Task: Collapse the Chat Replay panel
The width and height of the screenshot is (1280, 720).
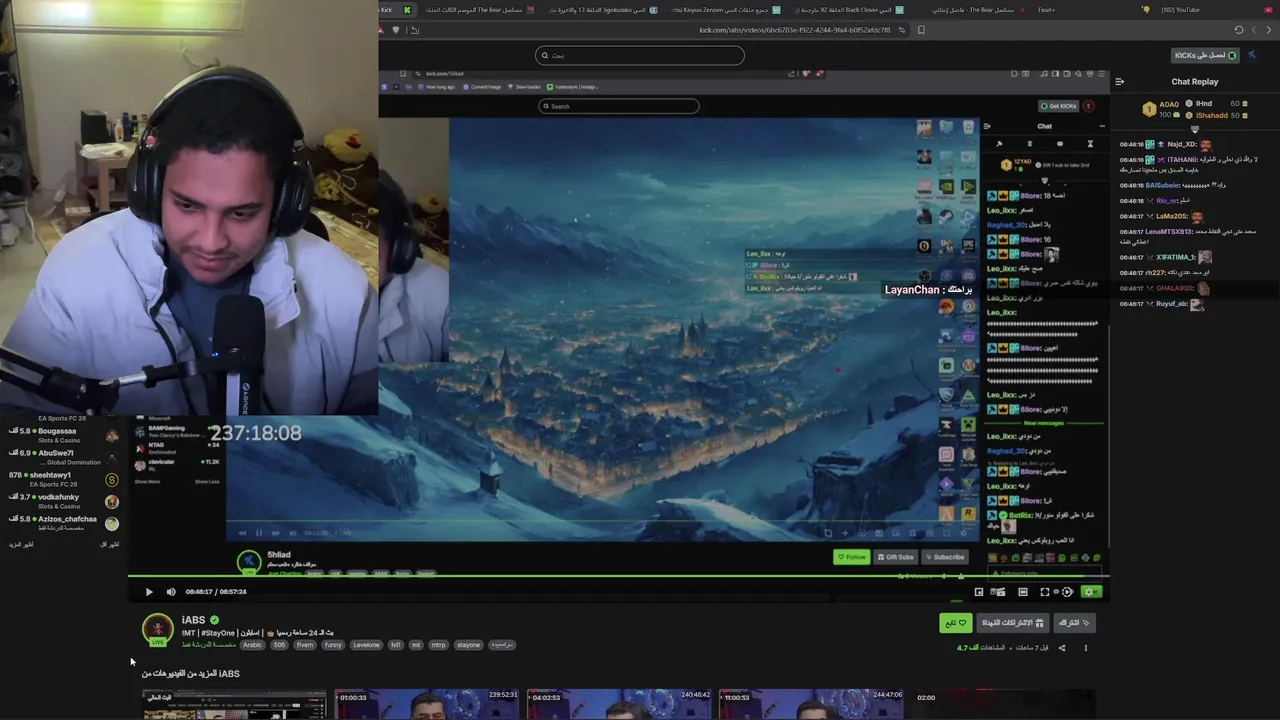Action: tap(1119, 82)
